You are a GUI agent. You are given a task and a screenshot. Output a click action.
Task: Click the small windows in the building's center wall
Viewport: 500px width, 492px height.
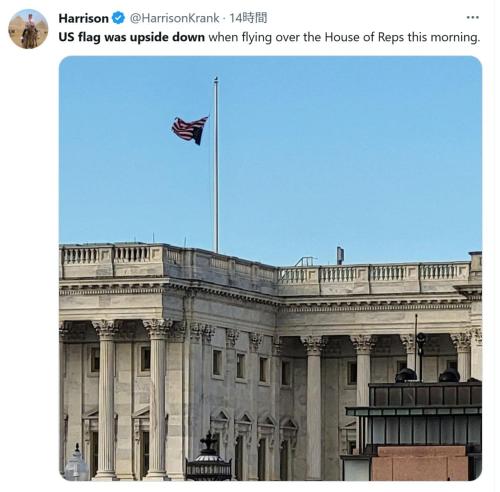click(242, 366)
